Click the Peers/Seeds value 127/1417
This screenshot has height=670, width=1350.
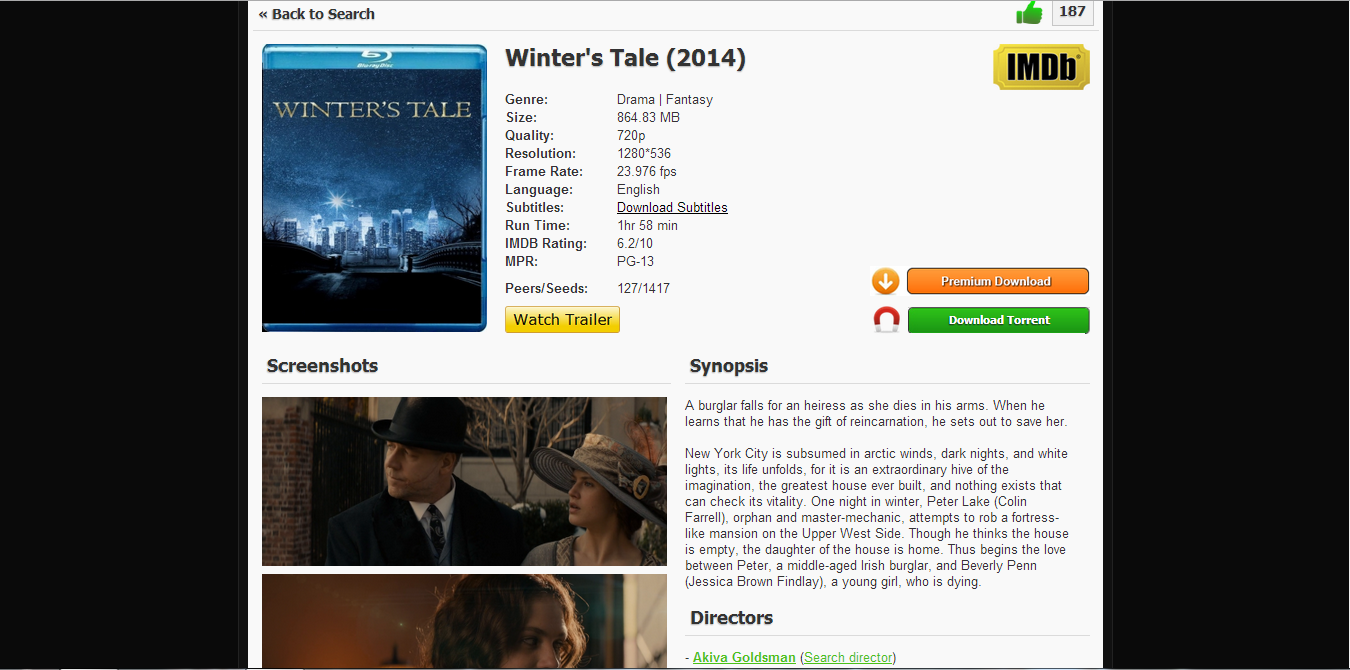tap(643, 289)
